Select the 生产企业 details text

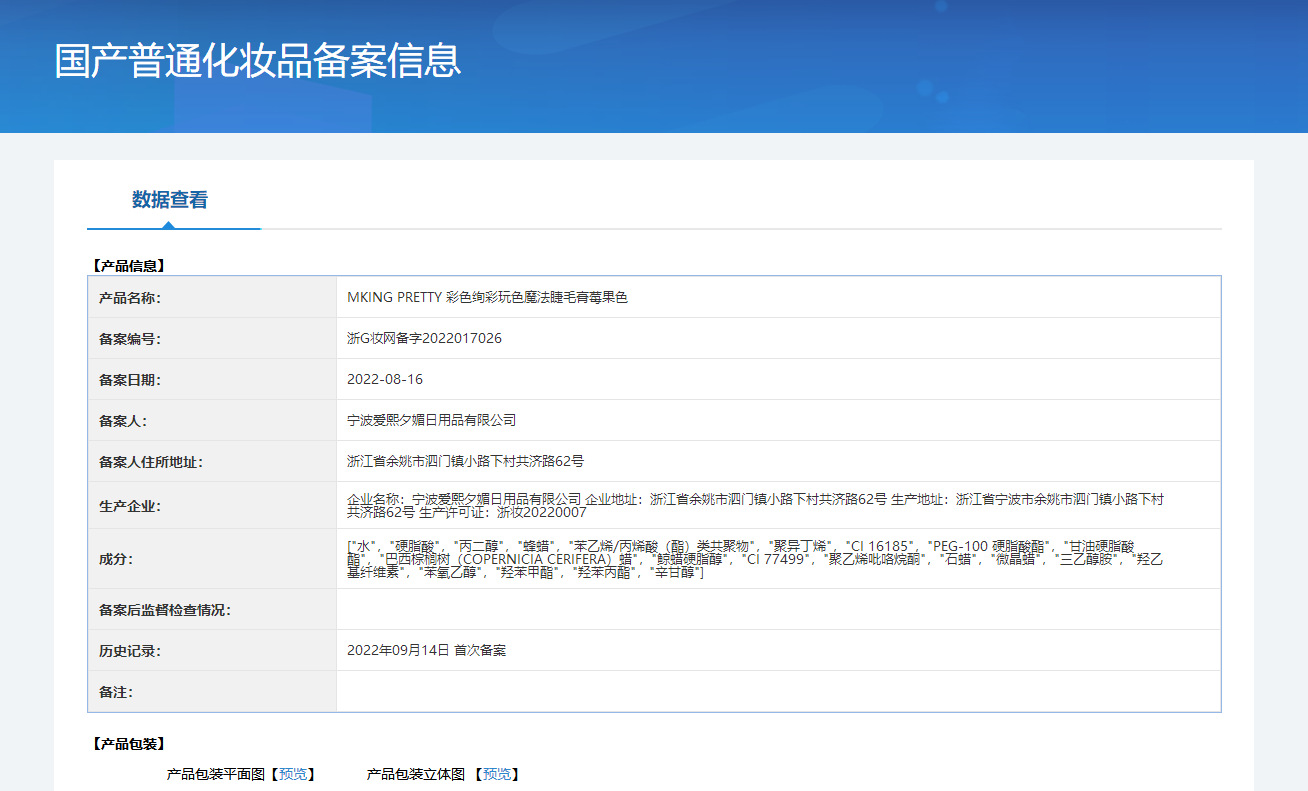click(755, 505)
